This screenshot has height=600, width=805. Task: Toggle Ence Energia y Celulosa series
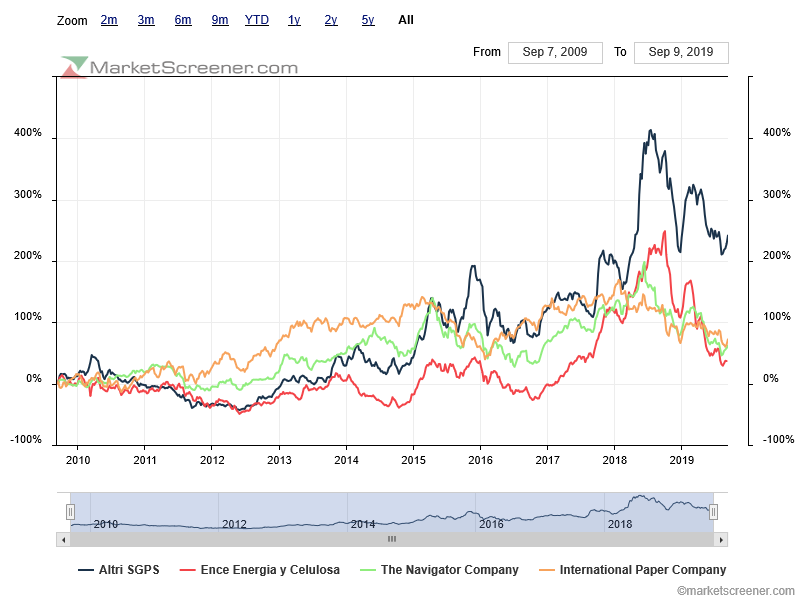point(260,570)
